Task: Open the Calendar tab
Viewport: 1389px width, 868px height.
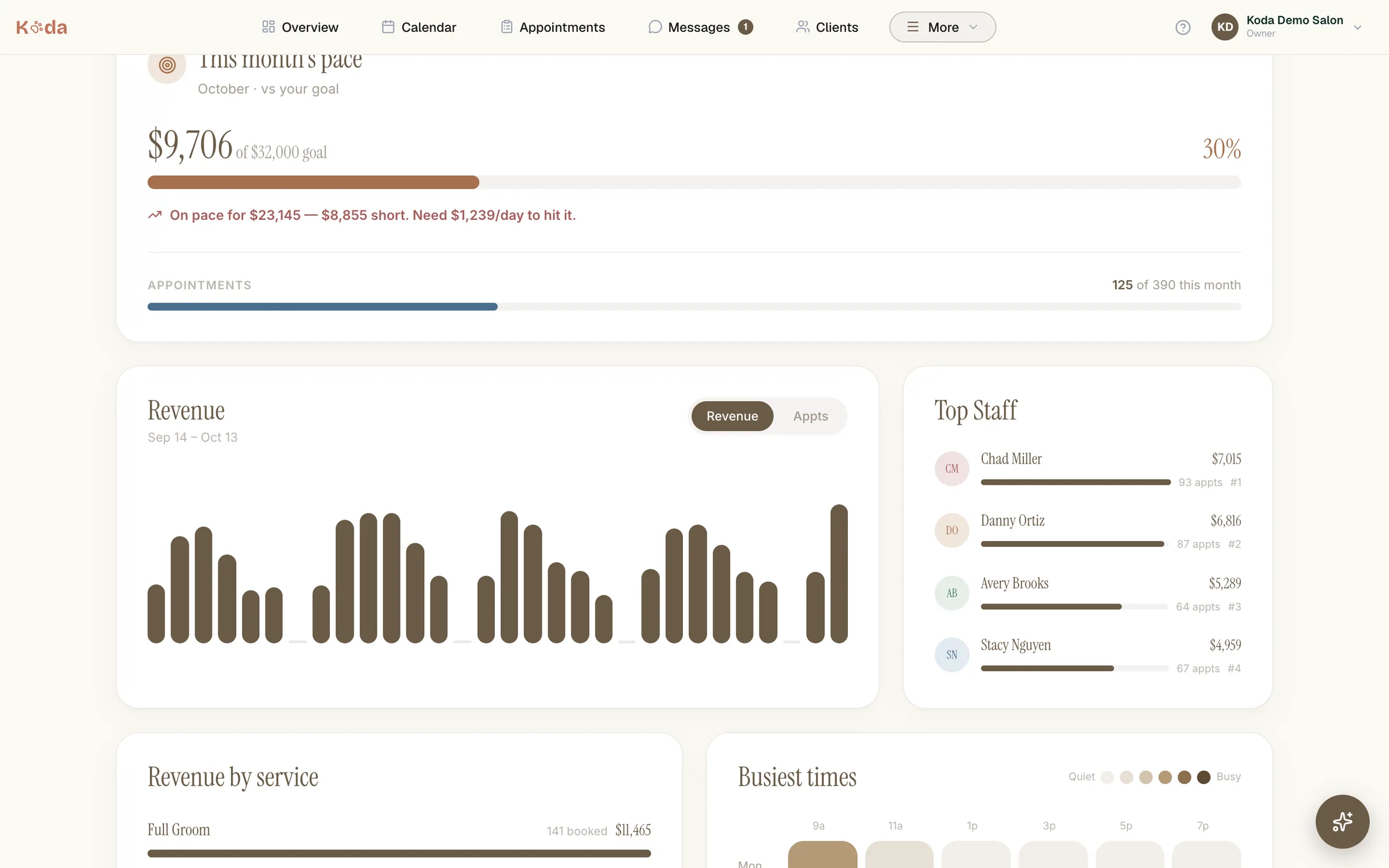Action: tap(419, 27)
